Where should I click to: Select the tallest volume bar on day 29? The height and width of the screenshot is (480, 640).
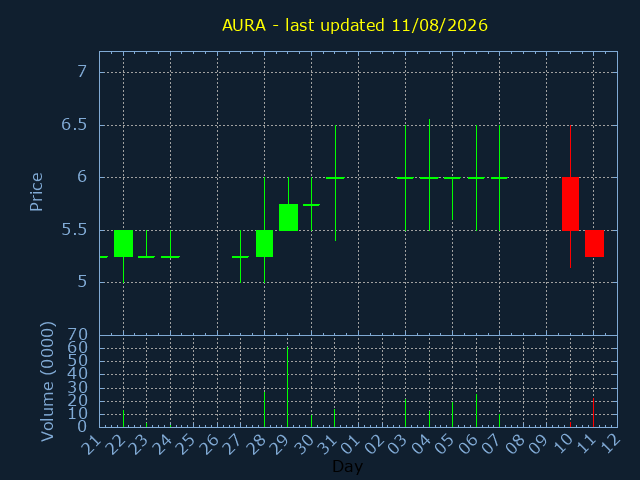click(288, 387)
